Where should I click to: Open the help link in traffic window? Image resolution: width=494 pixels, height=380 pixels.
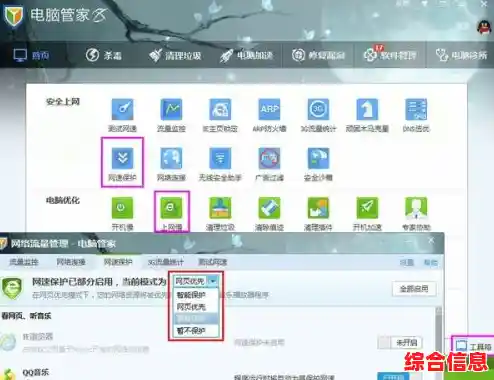[x=430, y=263]
